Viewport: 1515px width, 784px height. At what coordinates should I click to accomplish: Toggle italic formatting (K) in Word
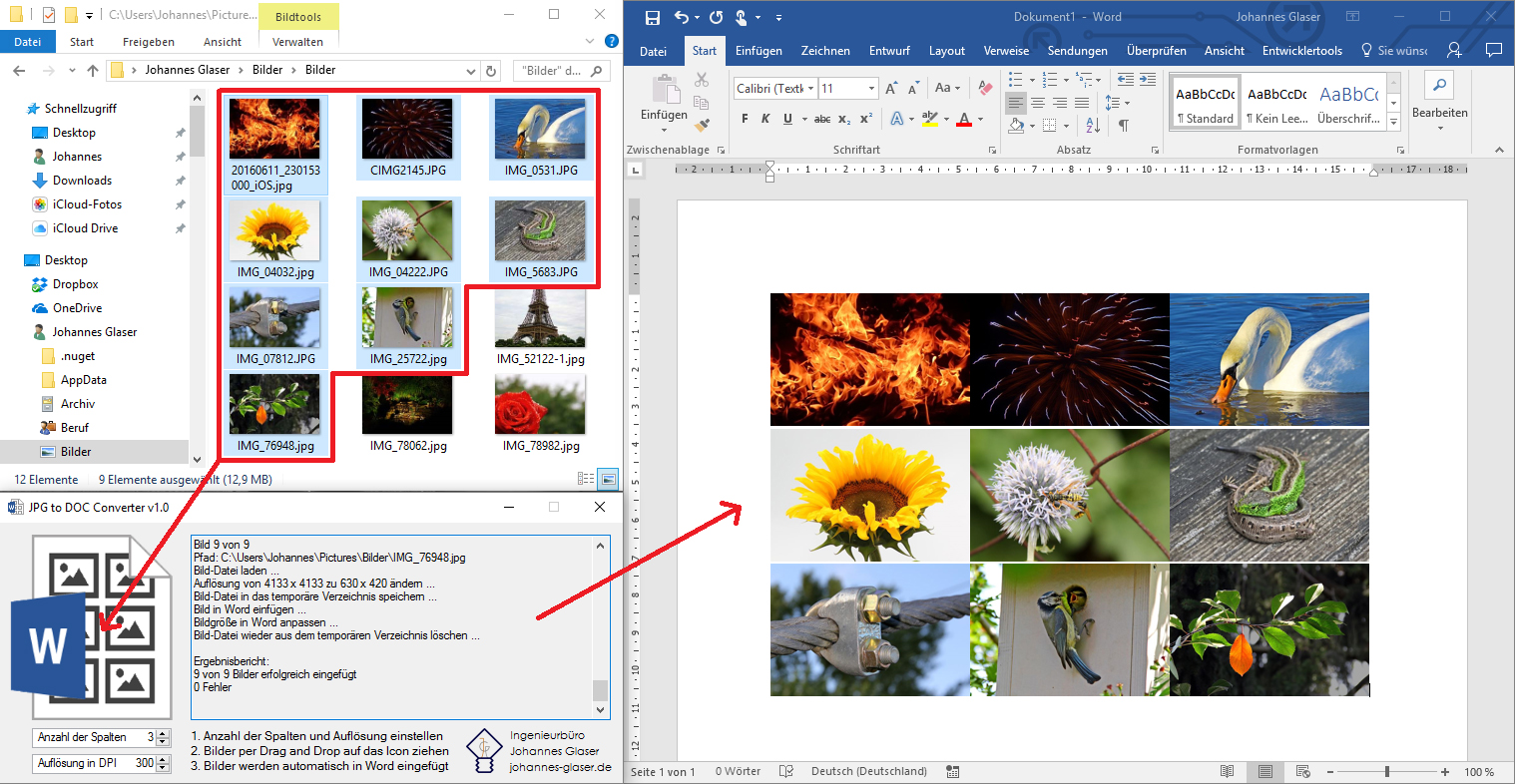coord(765,119)
